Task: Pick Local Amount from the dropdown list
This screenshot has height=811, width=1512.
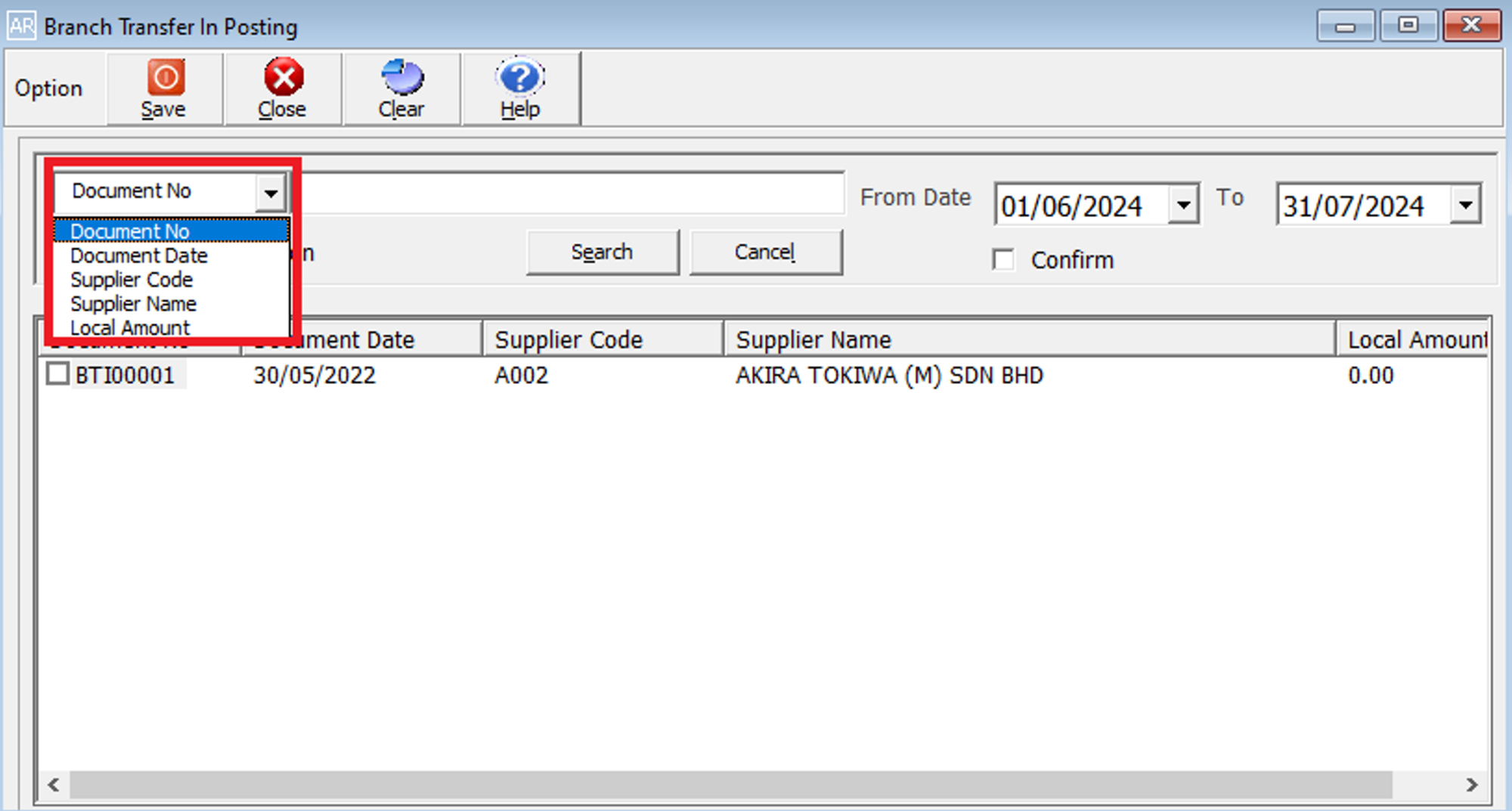Action: [172, 327]
